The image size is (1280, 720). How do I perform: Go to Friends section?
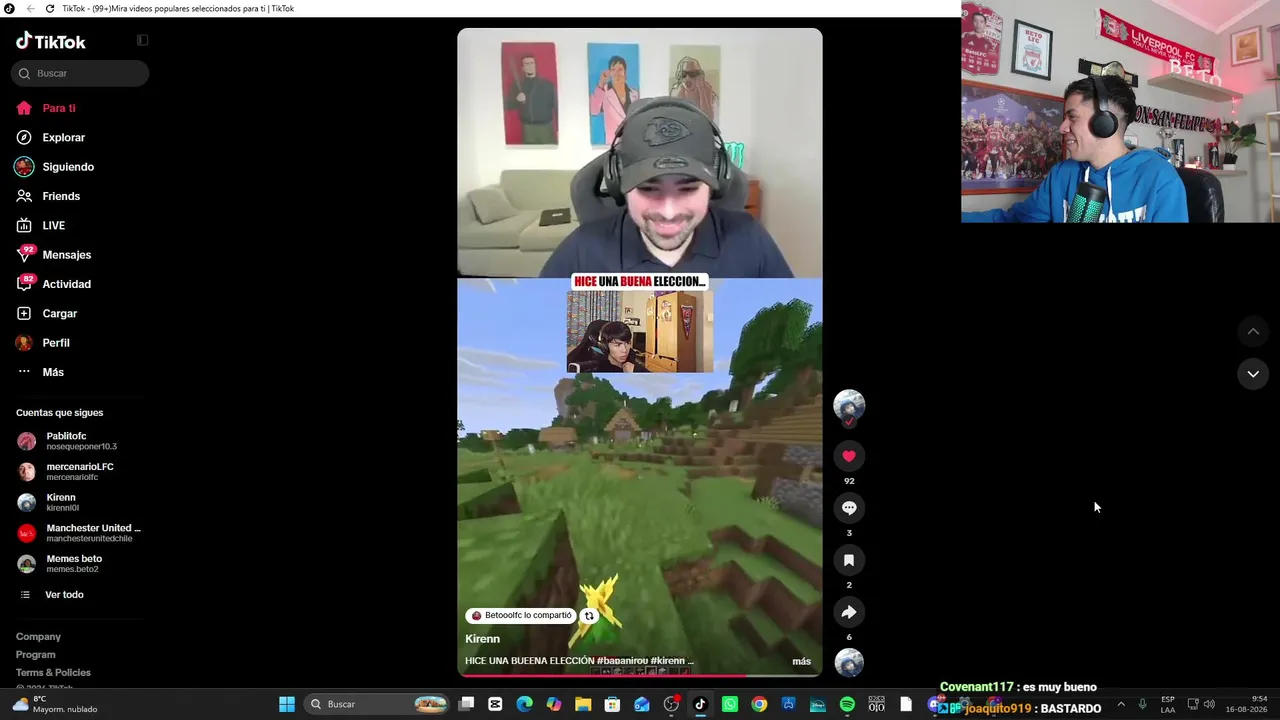(x=60, y=196)
